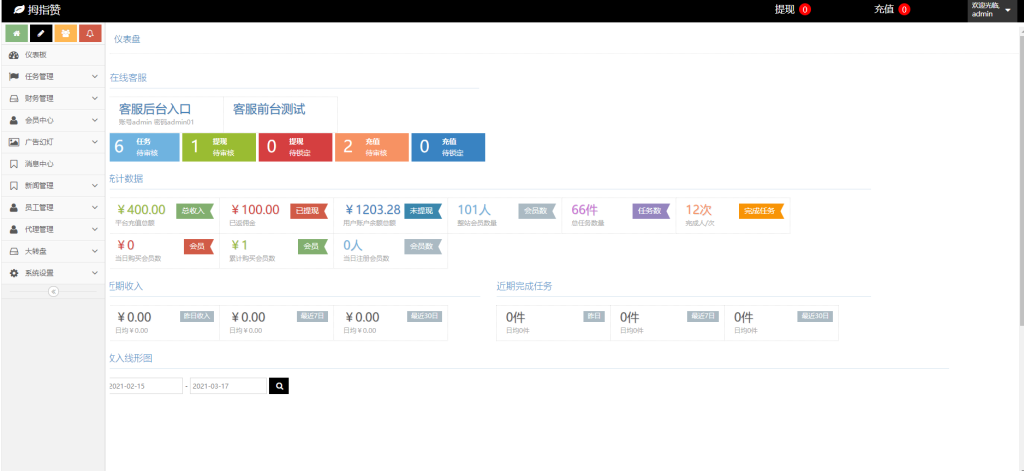Click the green home shortcut icon
The width and height of the screenshot is (1024, 471).
pos(16,33)
